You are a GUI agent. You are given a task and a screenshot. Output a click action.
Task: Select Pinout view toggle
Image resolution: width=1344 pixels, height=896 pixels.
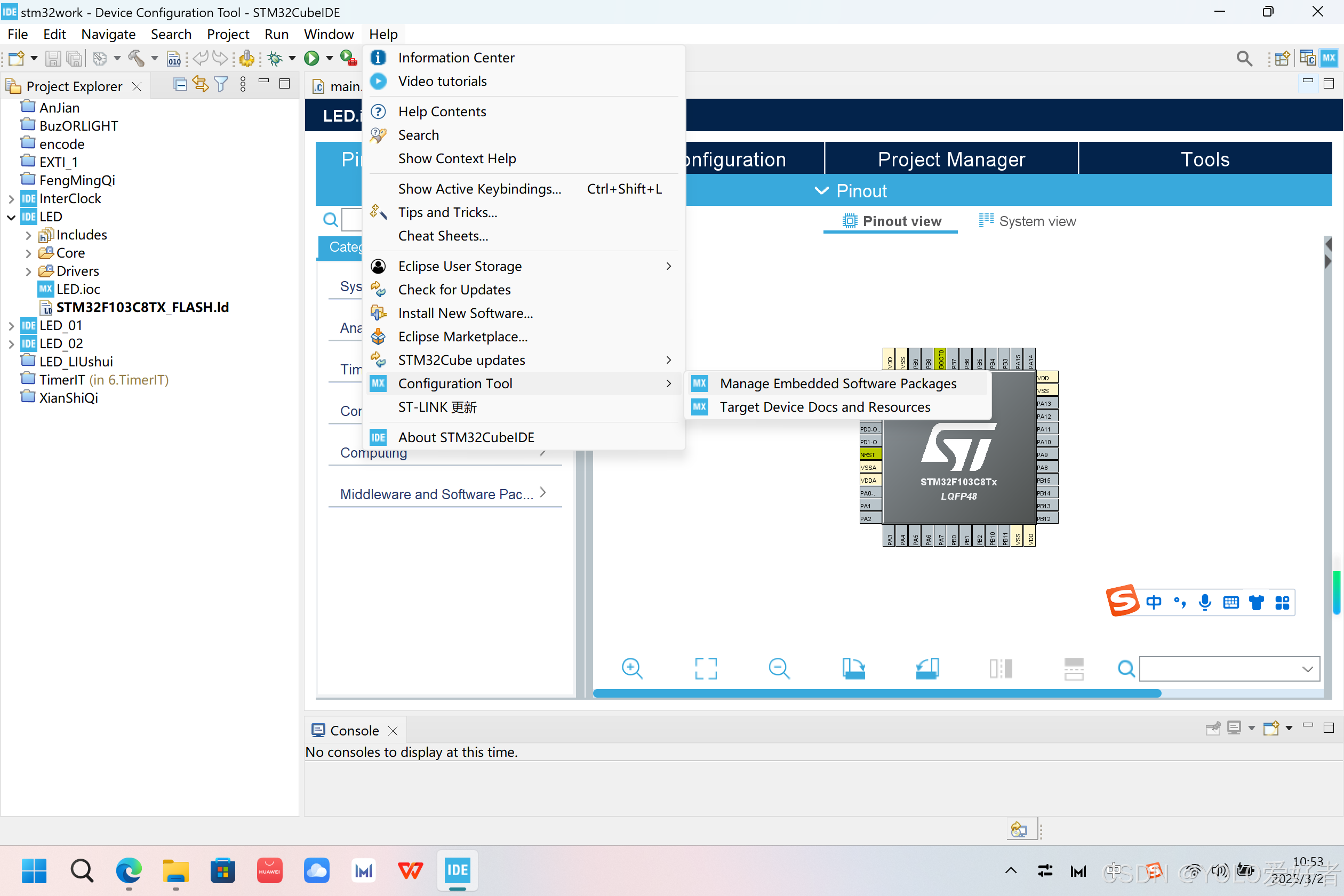[891, 221]
